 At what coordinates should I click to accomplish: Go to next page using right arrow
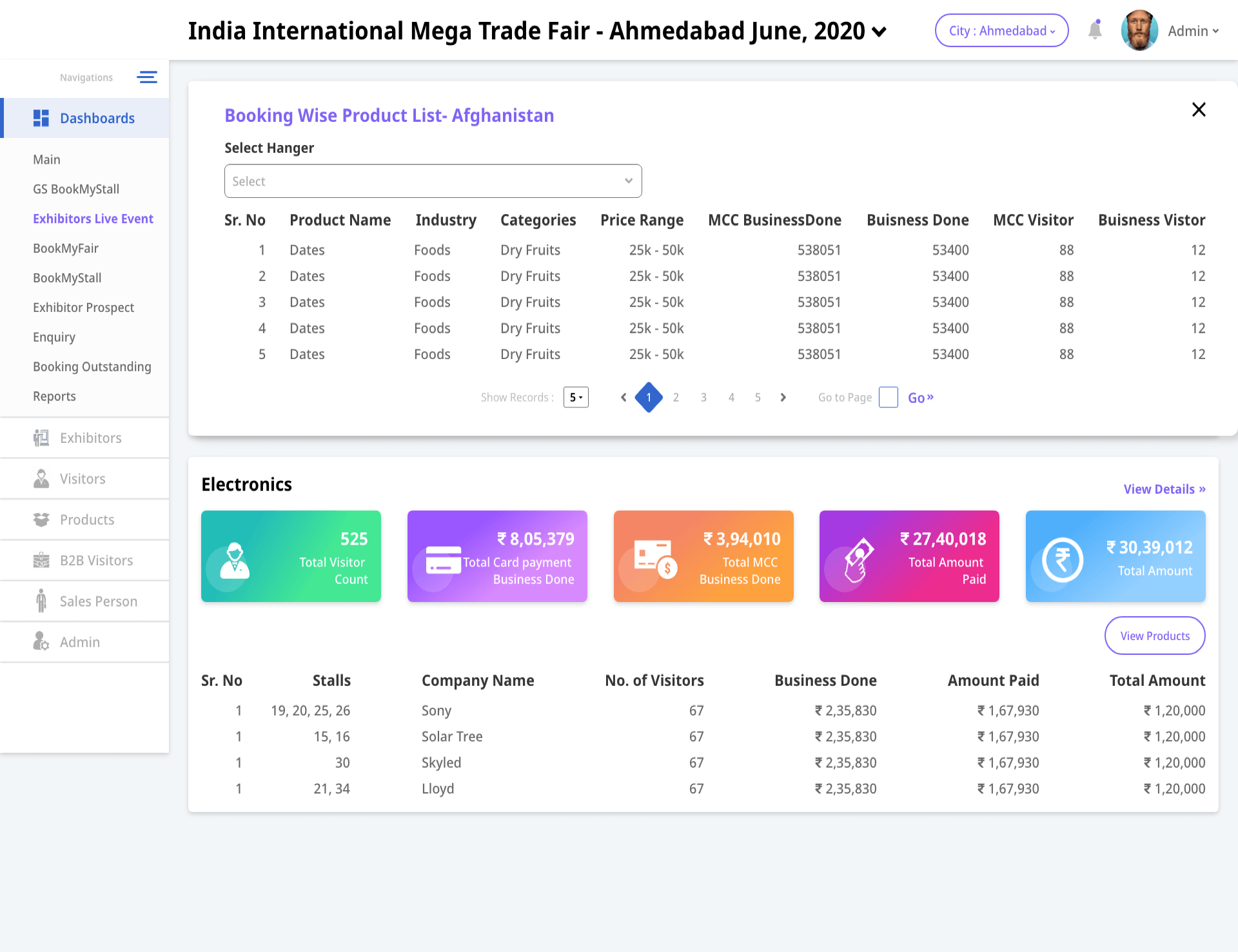pyautogui.click(x=783, y=397)
